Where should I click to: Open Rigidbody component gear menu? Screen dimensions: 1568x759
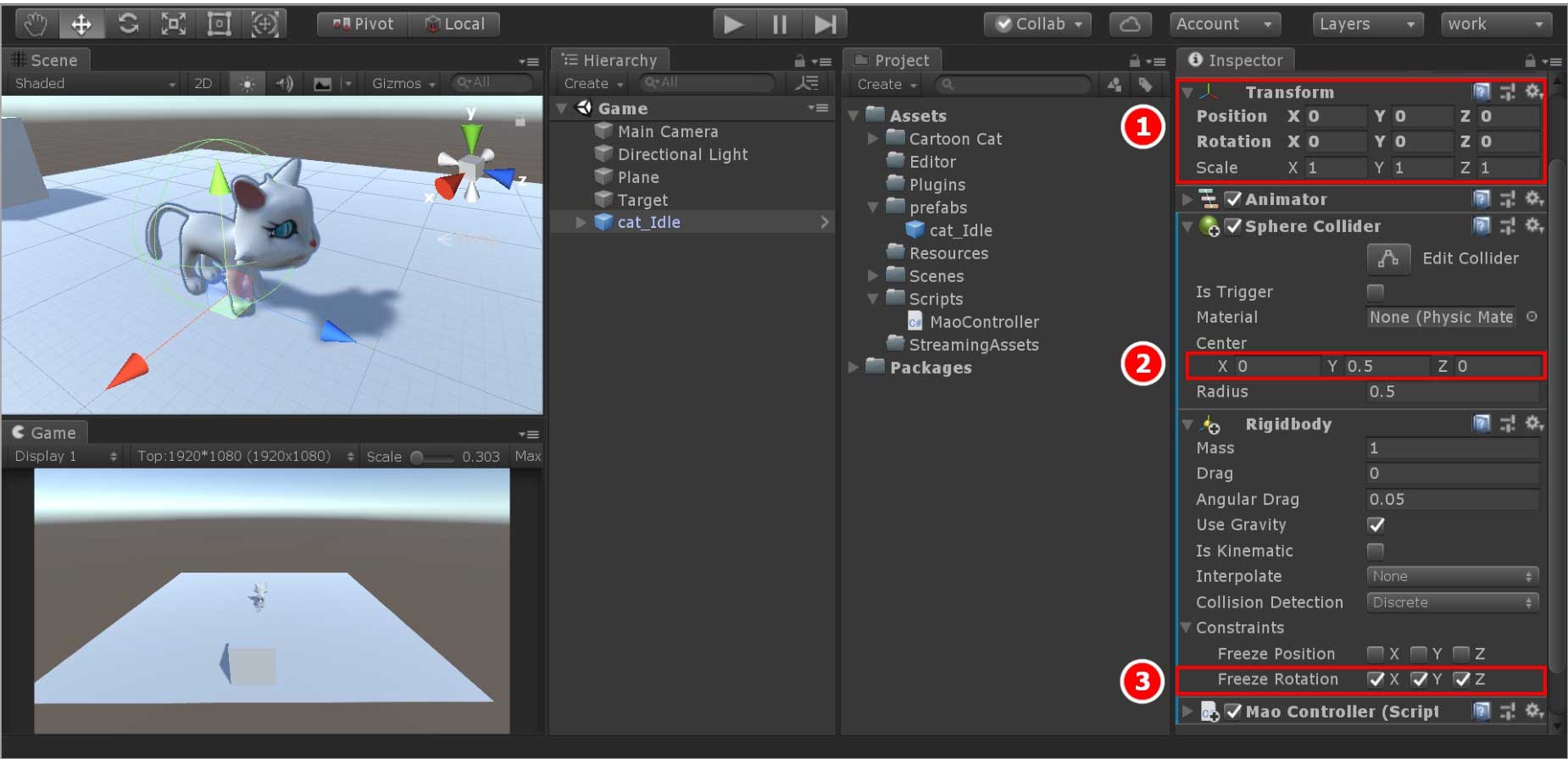[1533, 424]
